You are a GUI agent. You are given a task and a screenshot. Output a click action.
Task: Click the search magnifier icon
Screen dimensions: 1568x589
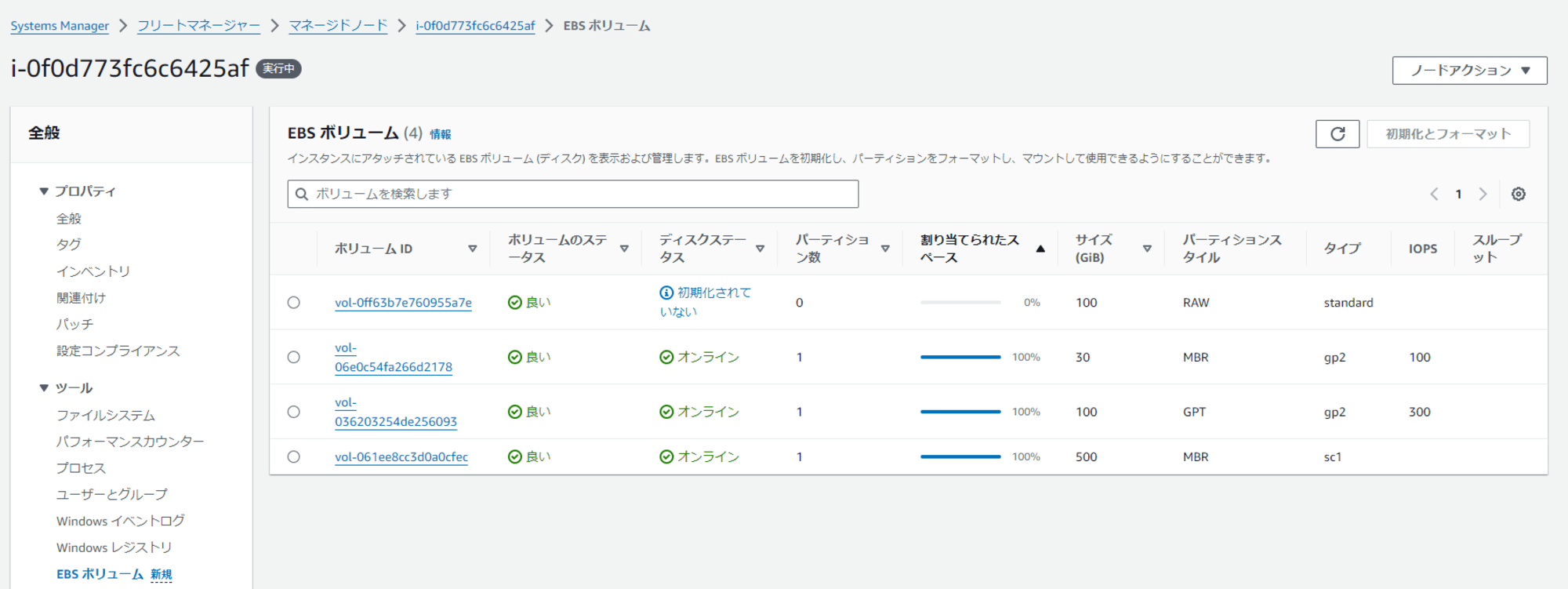point(301,195)
